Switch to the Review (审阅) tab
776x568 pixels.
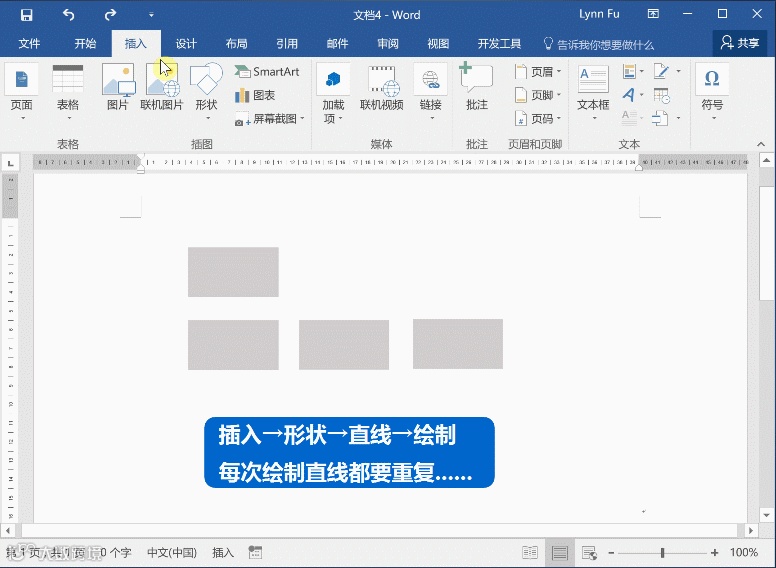[388, 44]
